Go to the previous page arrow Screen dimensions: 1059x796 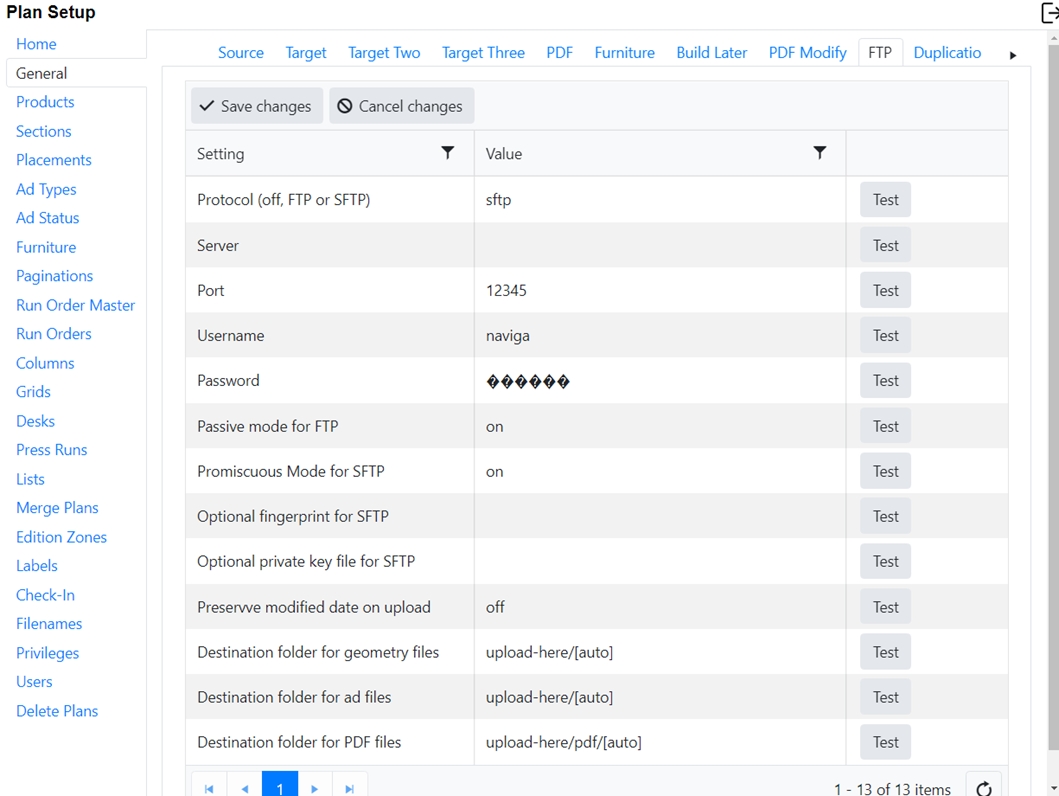[245, 788]
